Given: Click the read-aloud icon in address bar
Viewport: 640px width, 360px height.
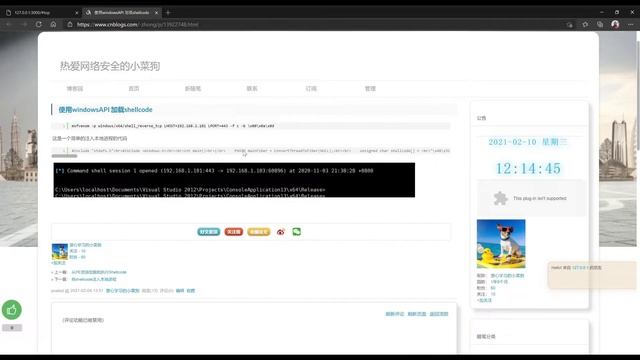Looking at the screenshot, I should pyautogui.click(x=569, y=25).
